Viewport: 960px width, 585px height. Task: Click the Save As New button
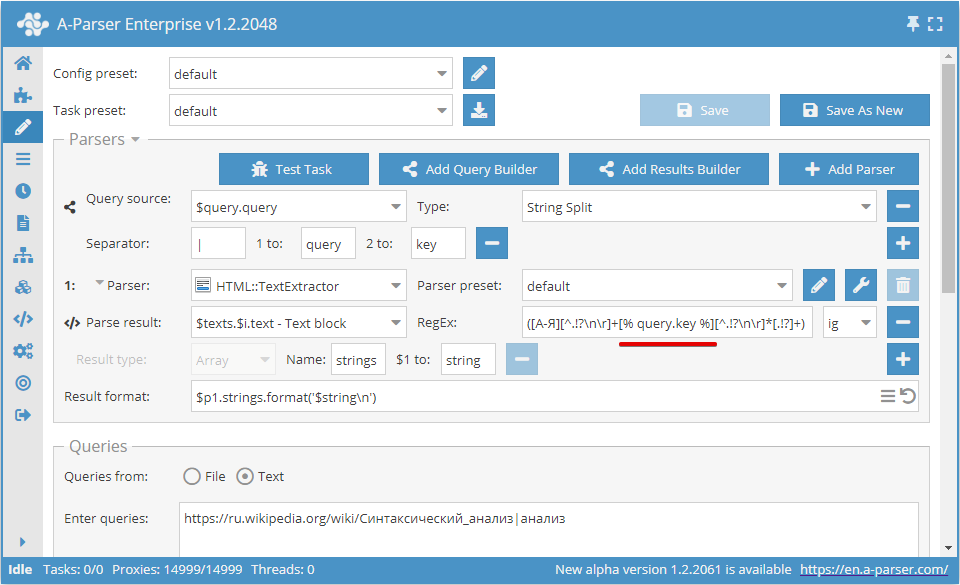(854, 110)
